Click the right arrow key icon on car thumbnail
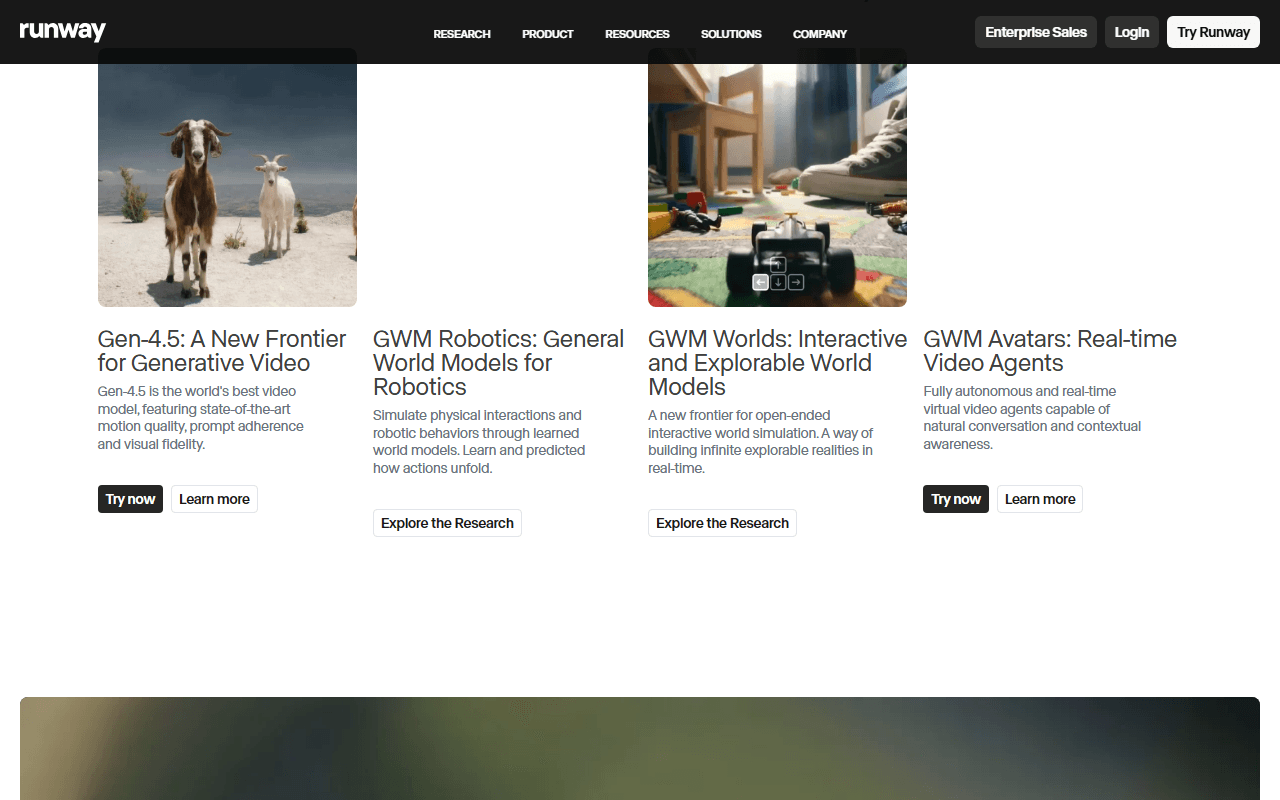This screenshot has width=1280, height=800. point(796,283)
